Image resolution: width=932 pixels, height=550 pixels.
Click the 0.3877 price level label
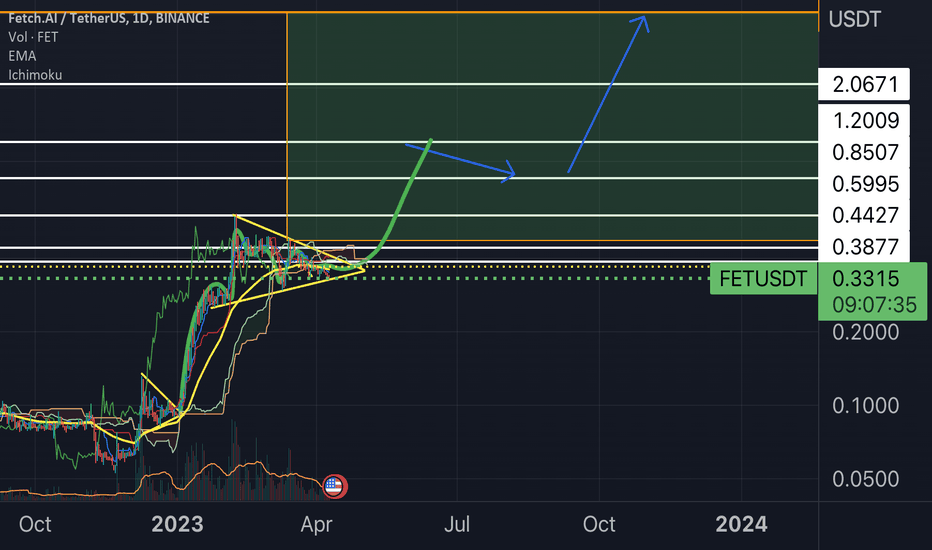[x=864, y=246]
